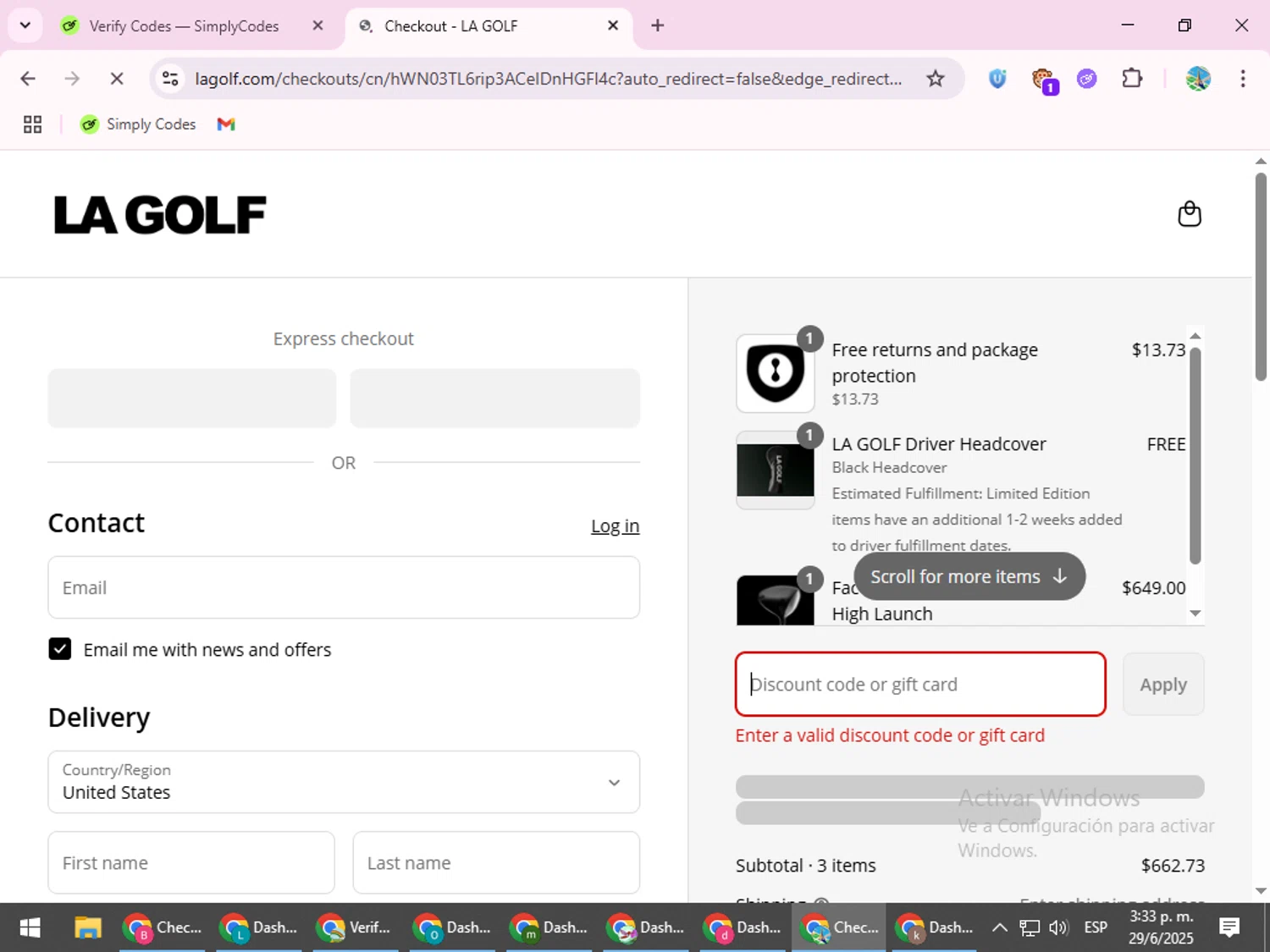Click Scroll for more items button
This screenshot has height=952, width=1270.
coord(969,576)
